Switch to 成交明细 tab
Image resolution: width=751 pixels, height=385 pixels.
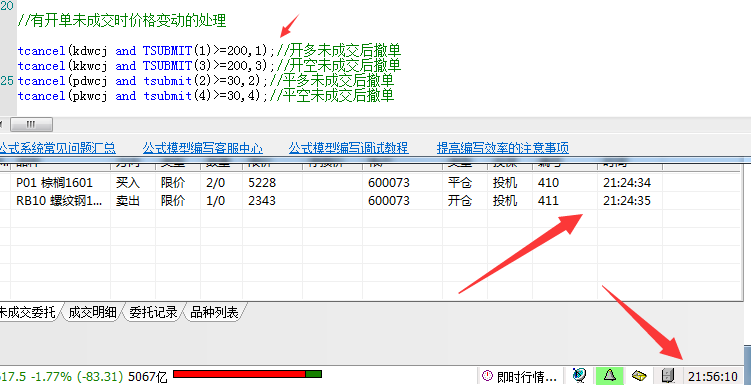click(x=92, y=313)
